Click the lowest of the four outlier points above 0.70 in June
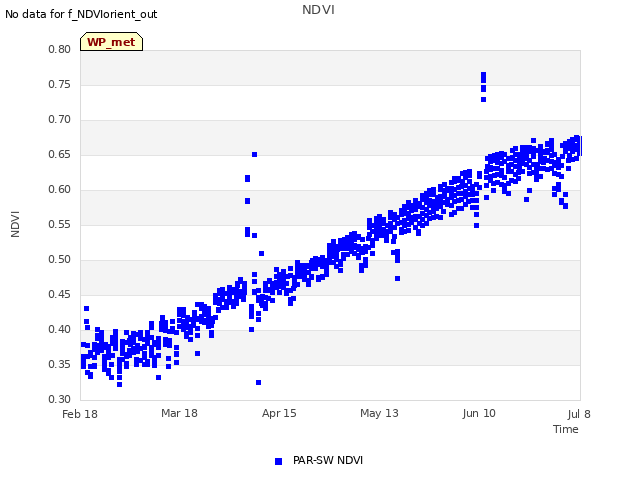 click(x=484, y=99)
